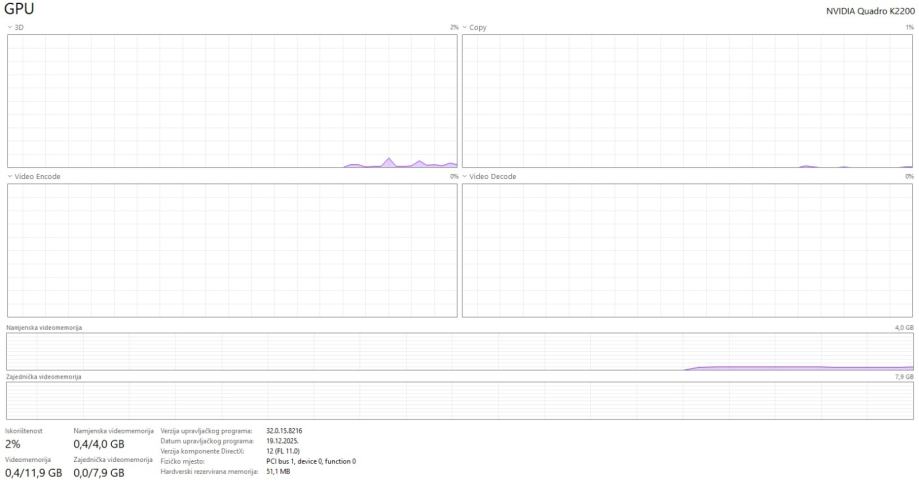This screenshot has height=497, width=919.
Task: Open the Copy engine selector dropdown
Action: coord(474,28)
